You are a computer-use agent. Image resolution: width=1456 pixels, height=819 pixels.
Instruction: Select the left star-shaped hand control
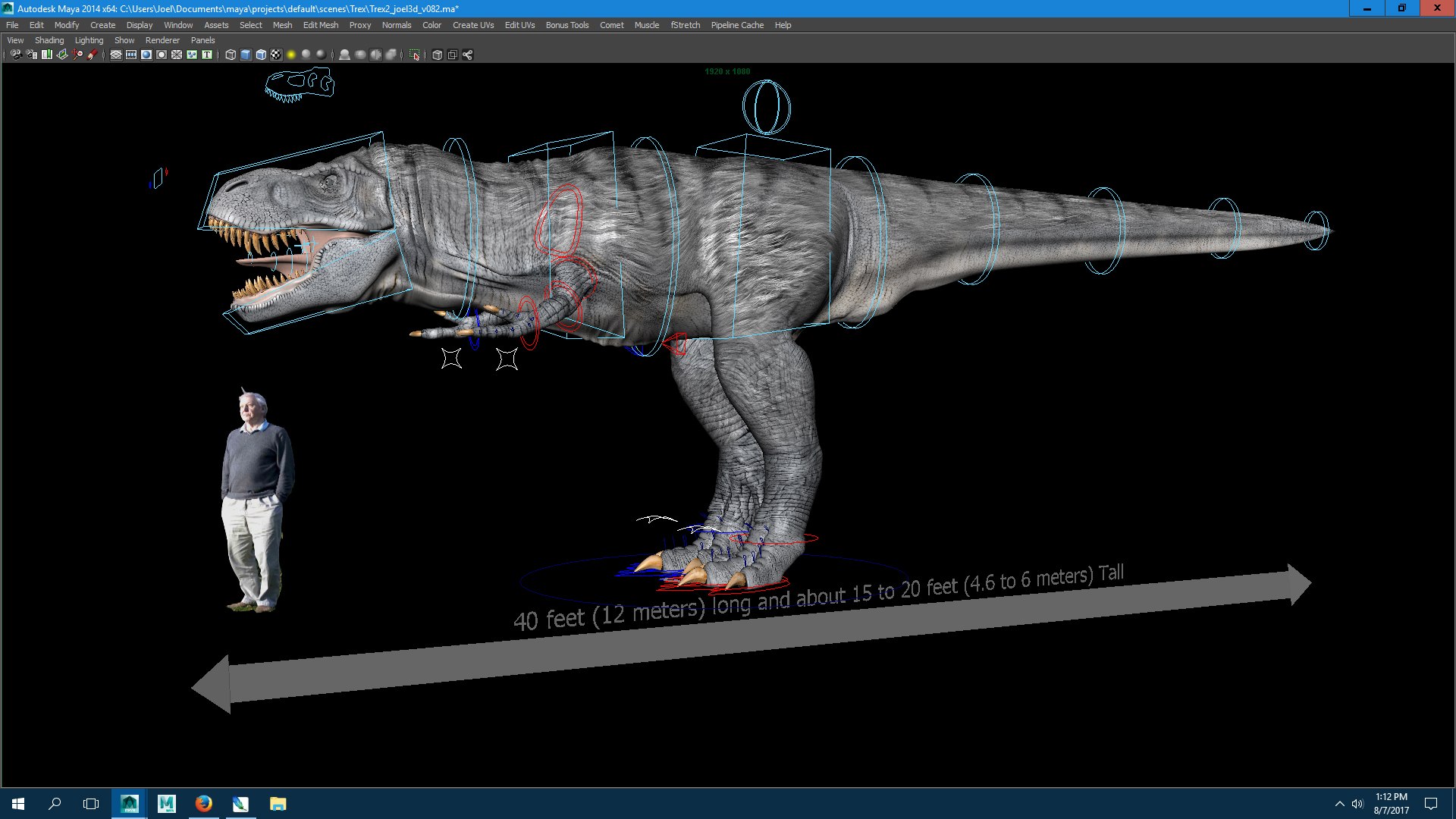tap(451, 358)
